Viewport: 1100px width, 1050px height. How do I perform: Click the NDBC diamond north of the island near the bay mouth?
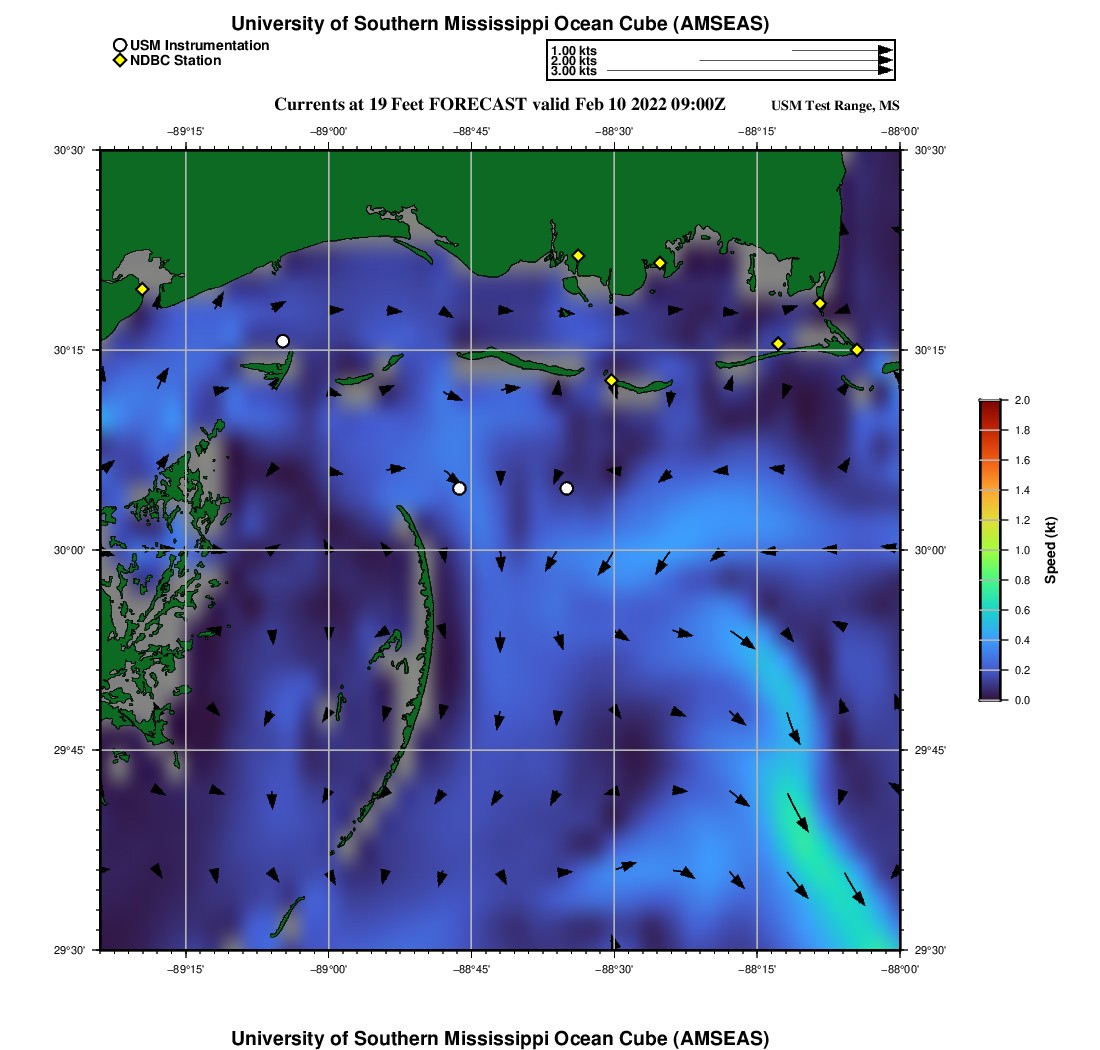pyautogui.click(x=819, y=304)
